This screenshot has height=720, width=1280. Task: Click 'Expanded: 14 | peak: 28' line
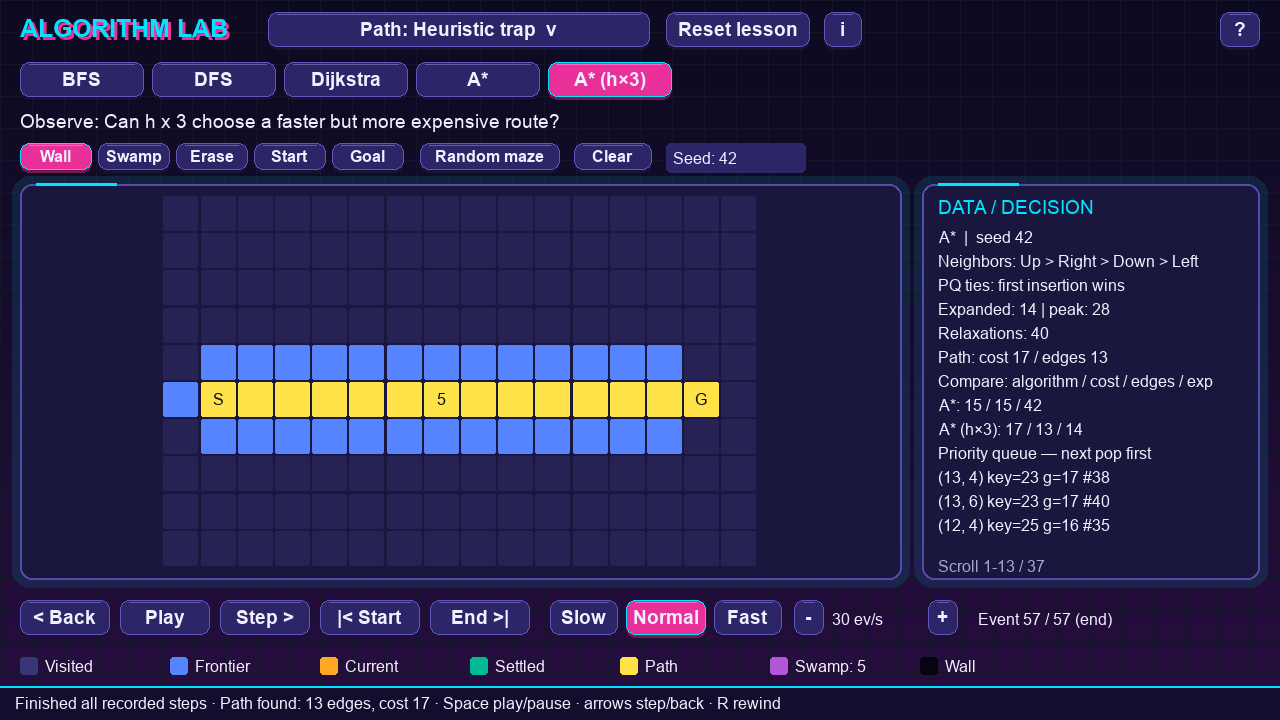(1024, 310)
